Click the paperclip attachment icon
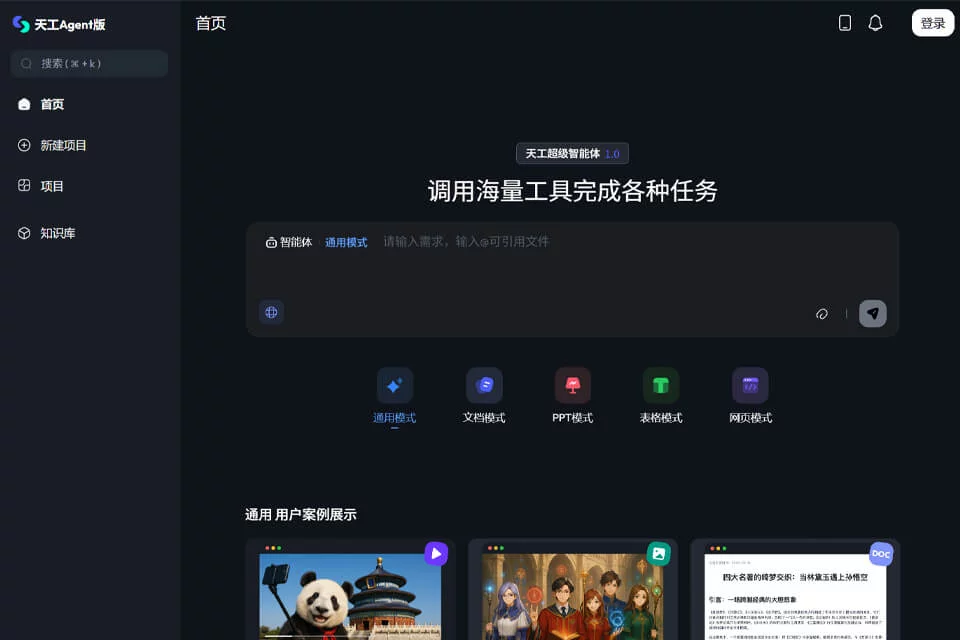Screen dimensions: 960x640 822,314
